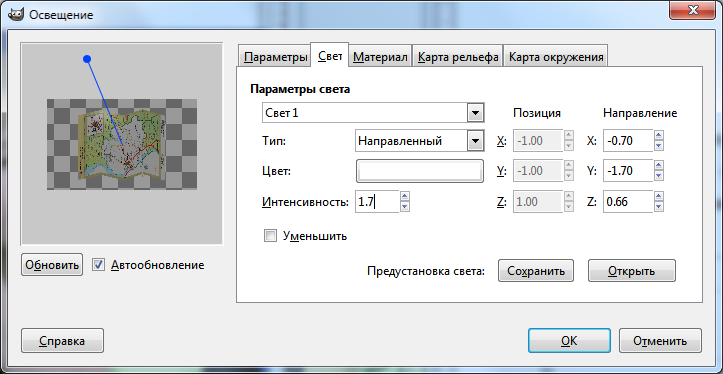Screen dimensions: 723x374
Task: Click the Позиция column label
Action: pyautogui.click(x=537, y=113)
